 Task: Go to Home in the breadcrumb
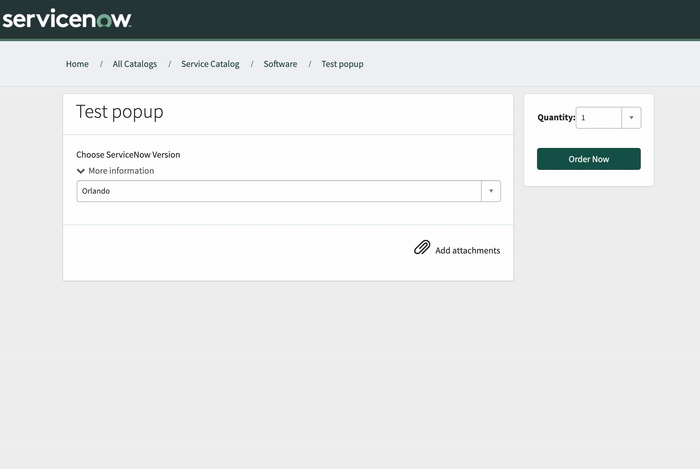click(x=77, y=64)
